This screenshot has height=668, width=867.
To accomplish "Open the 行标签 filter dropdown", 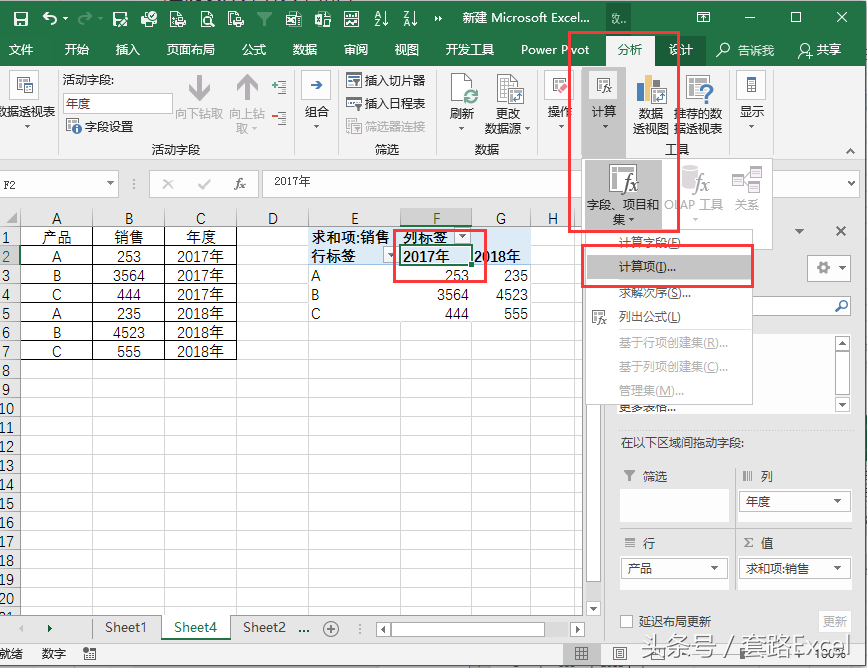I will pyautogui.click(x=390, y=255).
